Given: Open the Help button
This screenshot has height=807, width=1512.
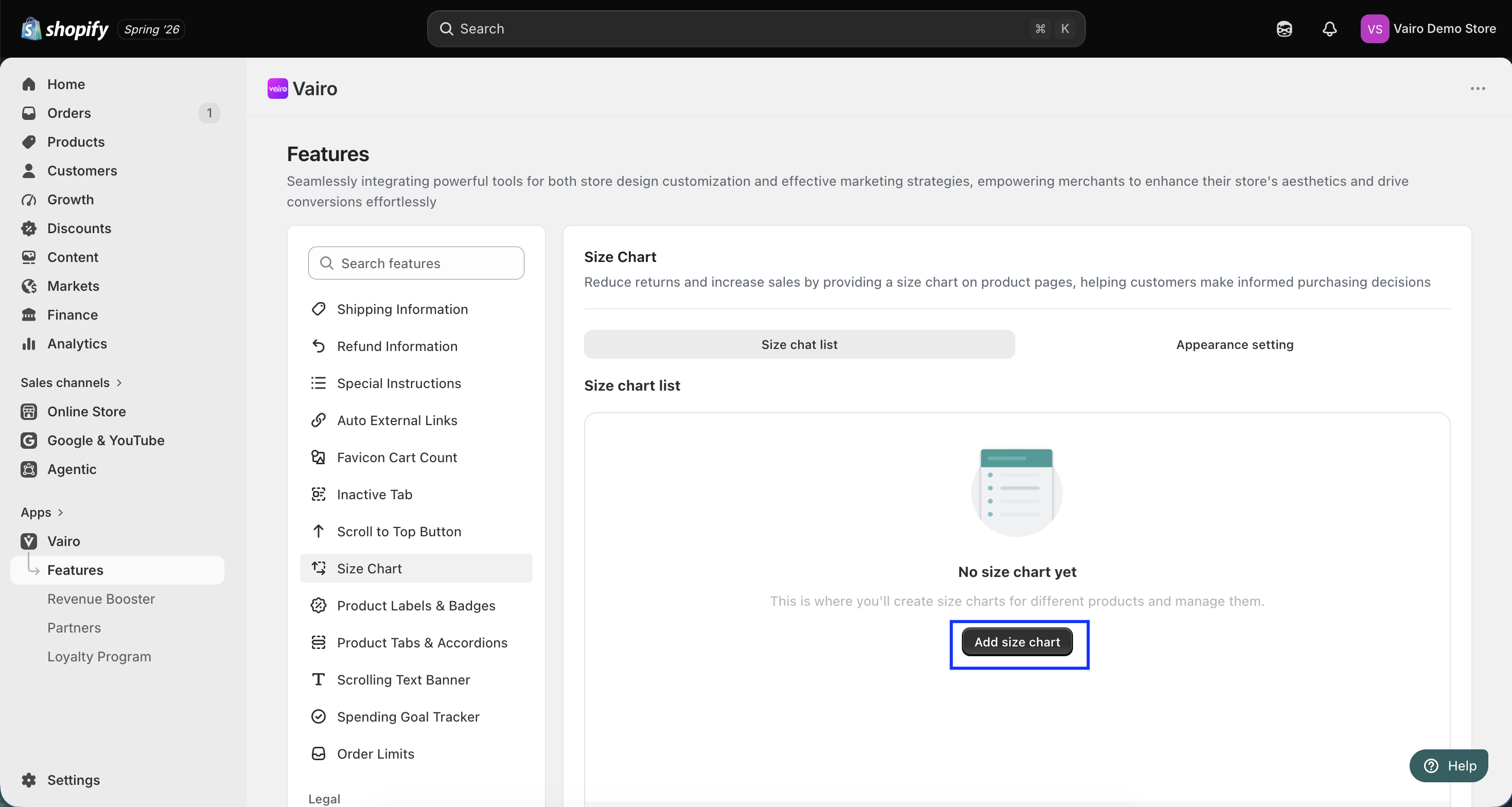Looking at the screenshot, I should coord(1448,766).
